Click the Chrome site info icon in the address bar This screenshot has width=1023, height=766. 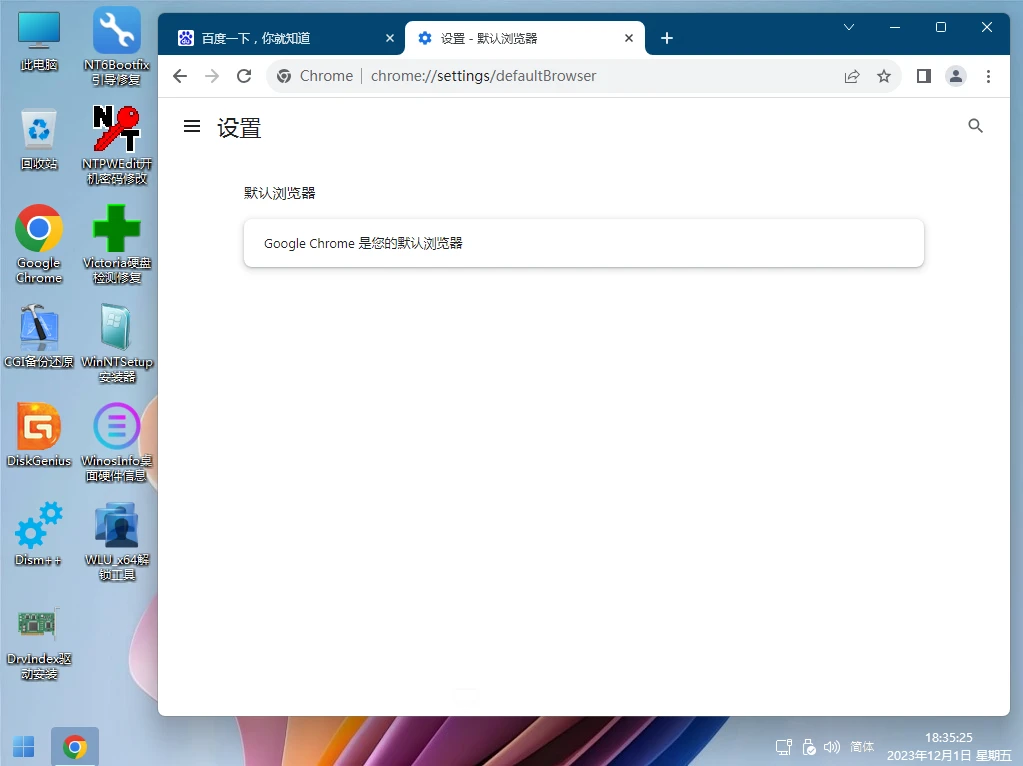tap(284, 76)
